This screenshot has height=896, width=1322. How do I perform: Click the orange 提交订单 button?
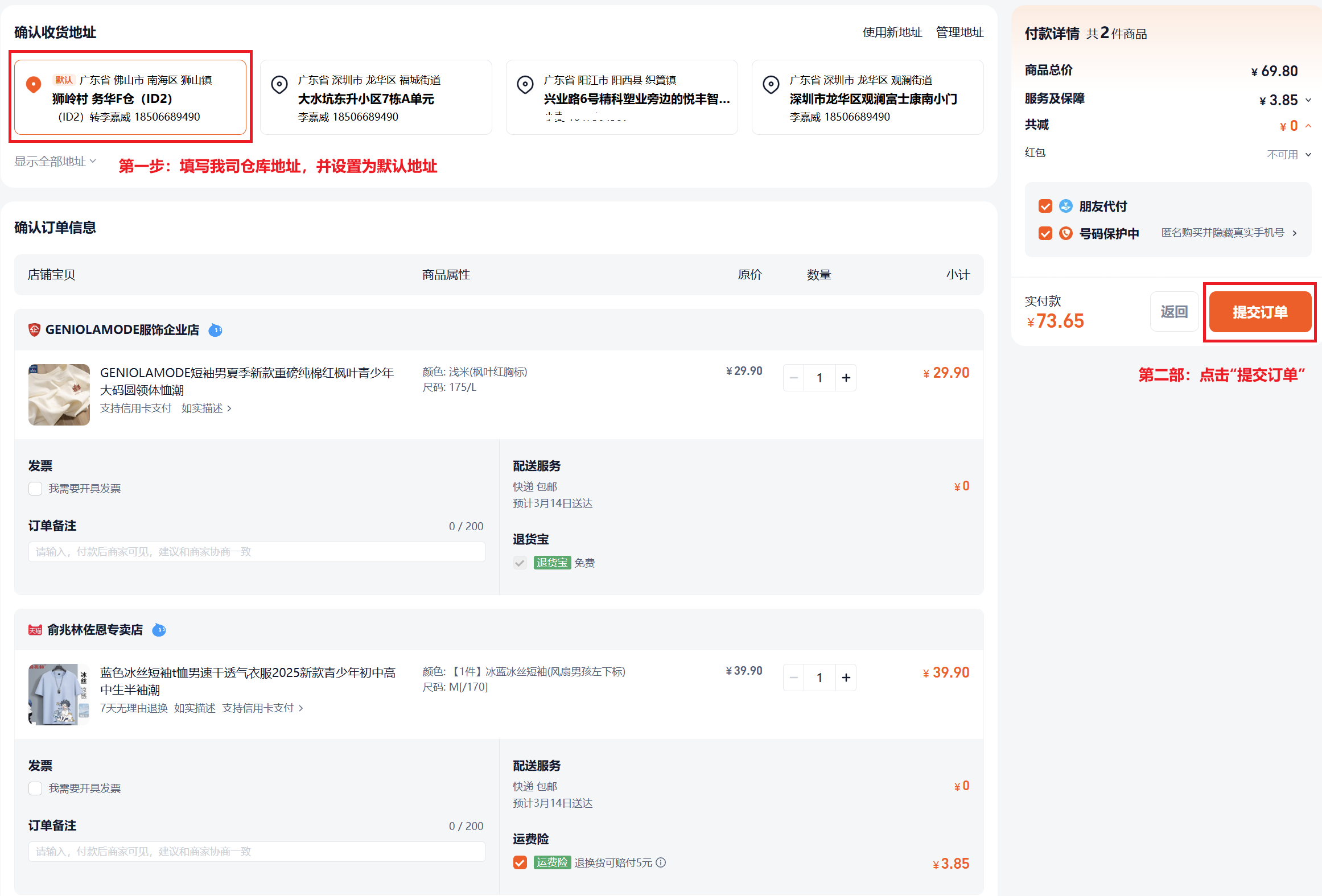click(1259, 312)
